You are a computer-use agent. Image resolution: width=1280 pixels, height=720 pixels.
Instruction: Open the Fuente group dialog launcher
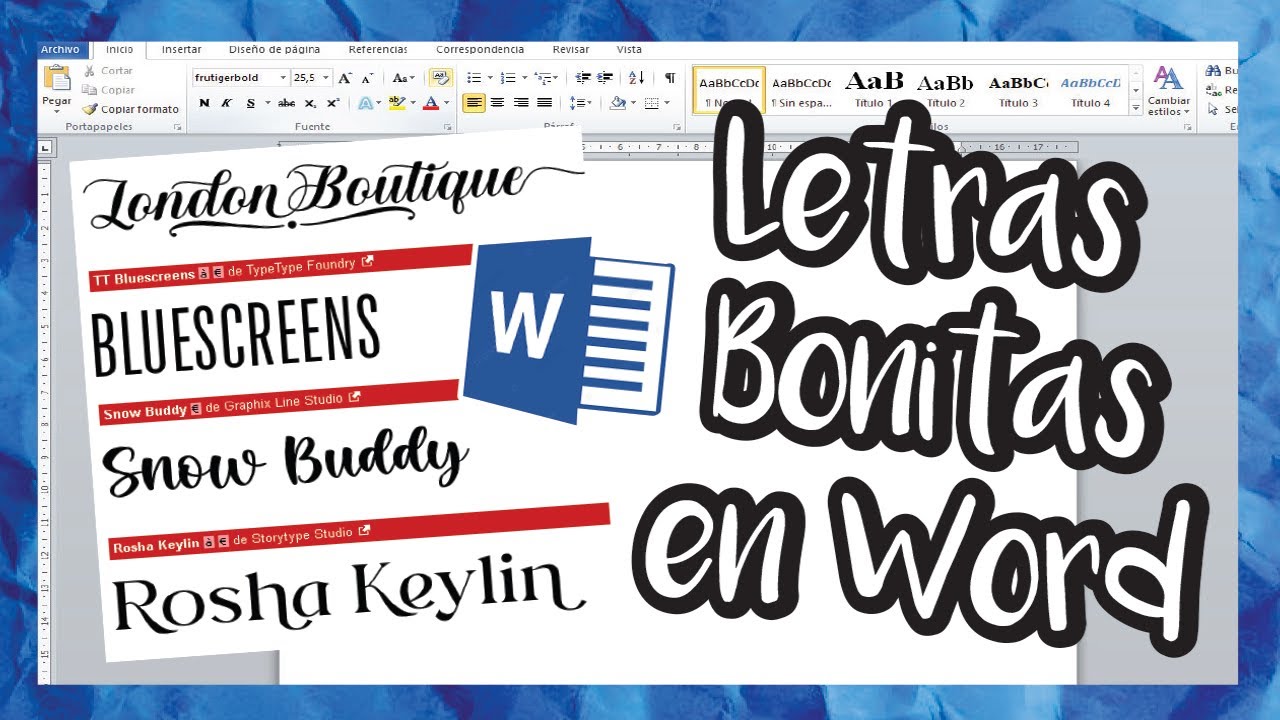point(448,128)
